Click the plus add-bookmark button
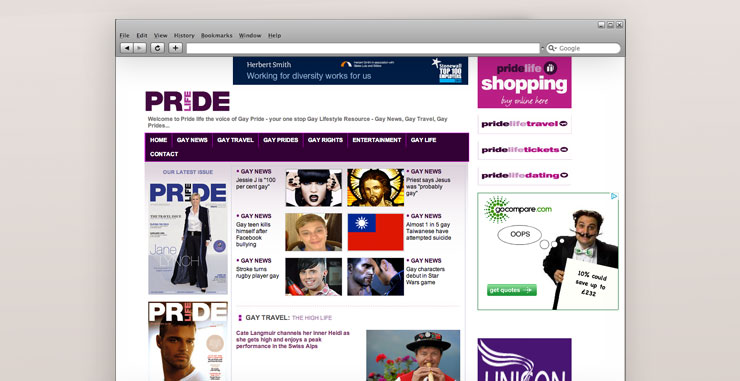This screenshot has height=381, width=740. pos(176,48)
